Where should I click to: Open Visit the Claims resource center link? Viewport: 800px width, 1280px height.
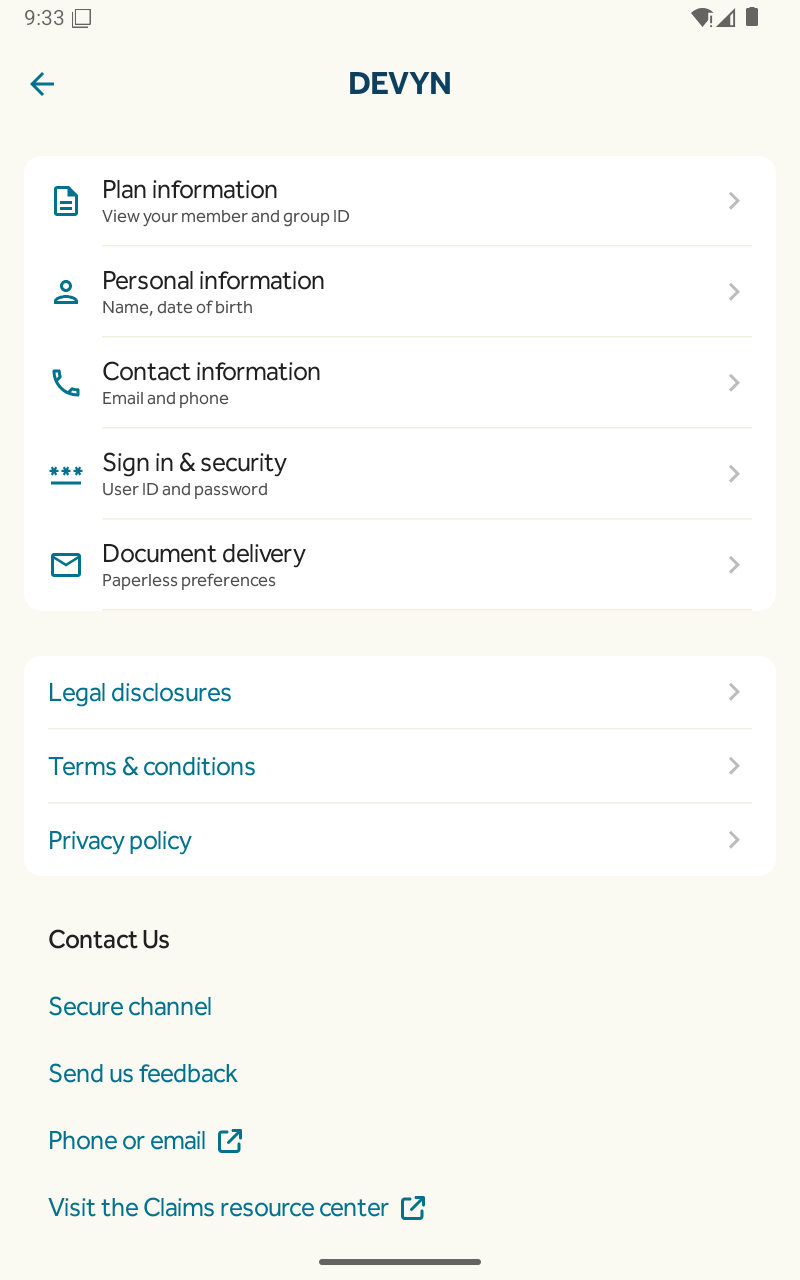click(x=218, y=1208)
